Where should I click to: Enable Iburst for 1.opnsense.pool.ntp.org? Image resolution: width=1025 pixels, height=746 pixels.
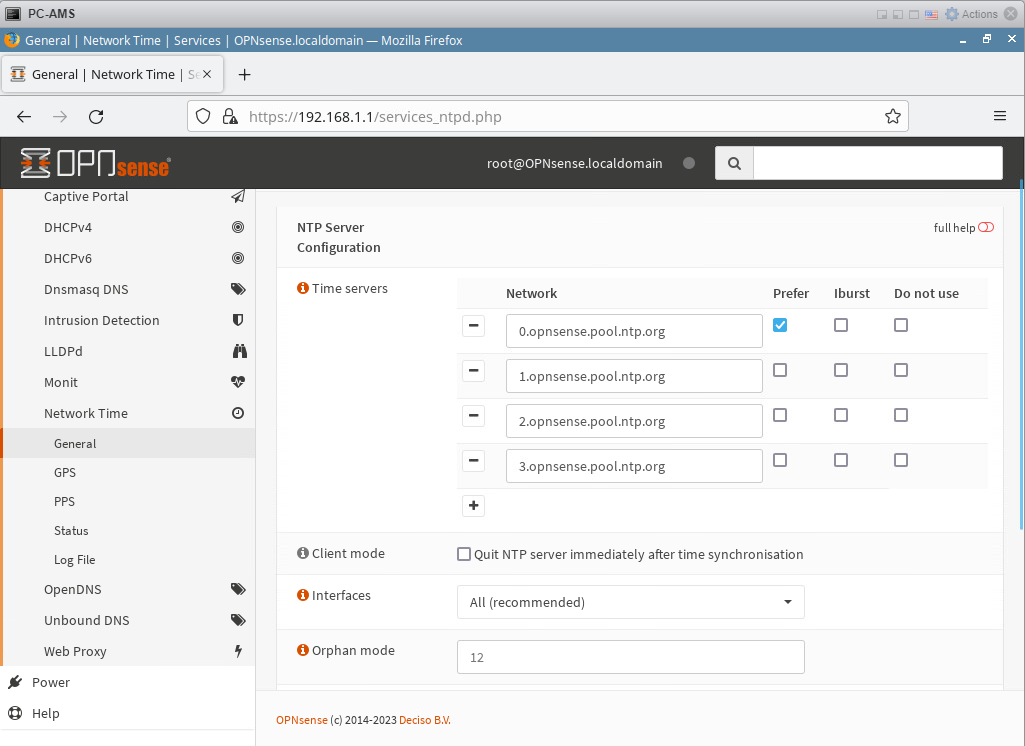[x=841, y=370]
